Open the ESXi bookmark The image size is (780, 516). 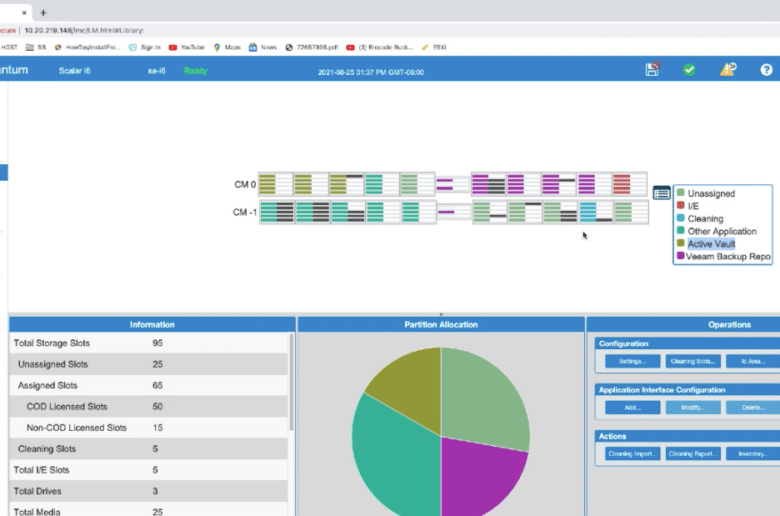click(x=434, y=47)
